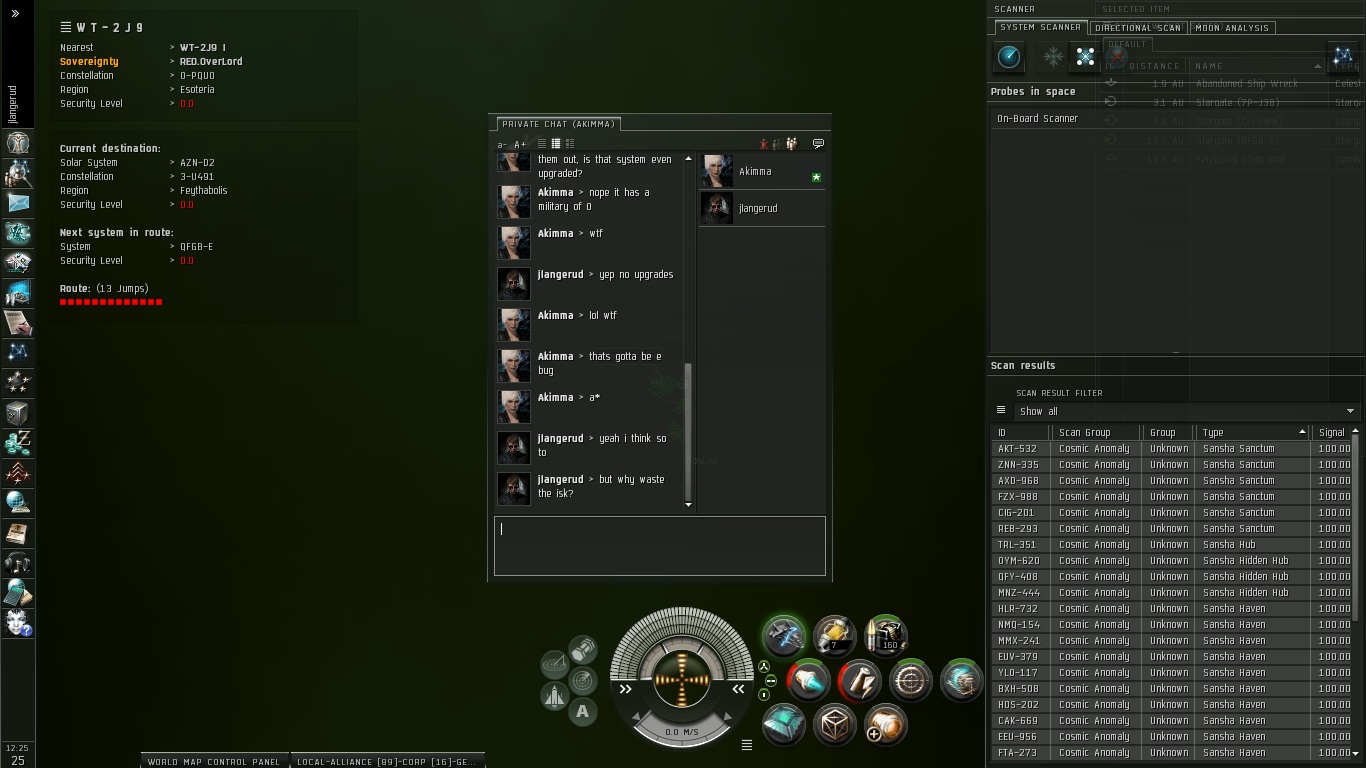This screenshot has width=1366, height=768.
Task: Sort scan results by Scan Group column
Action: coord(1096,432)
